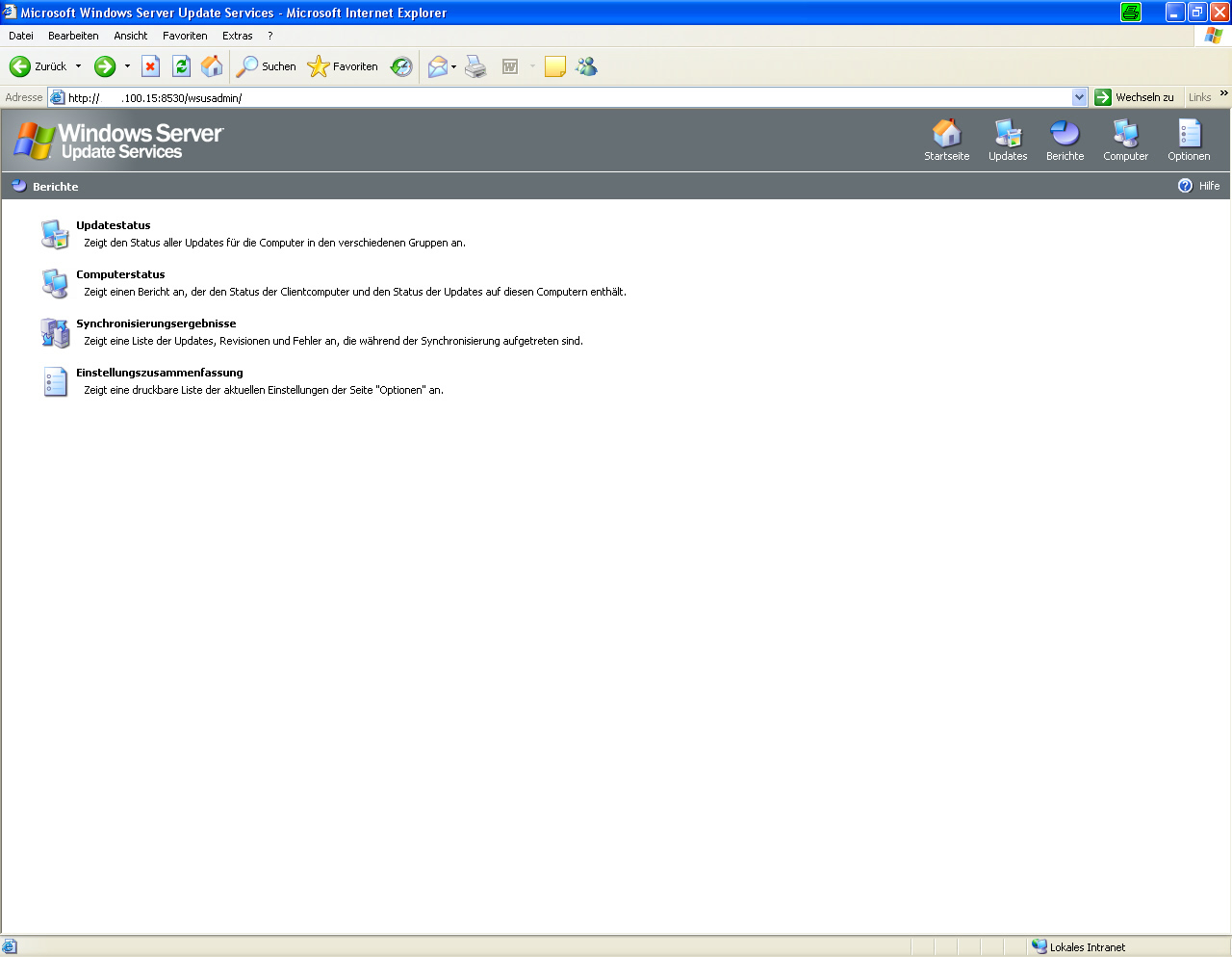
Task: Click inside the address URL field
Action: click(x=568, y=97)
